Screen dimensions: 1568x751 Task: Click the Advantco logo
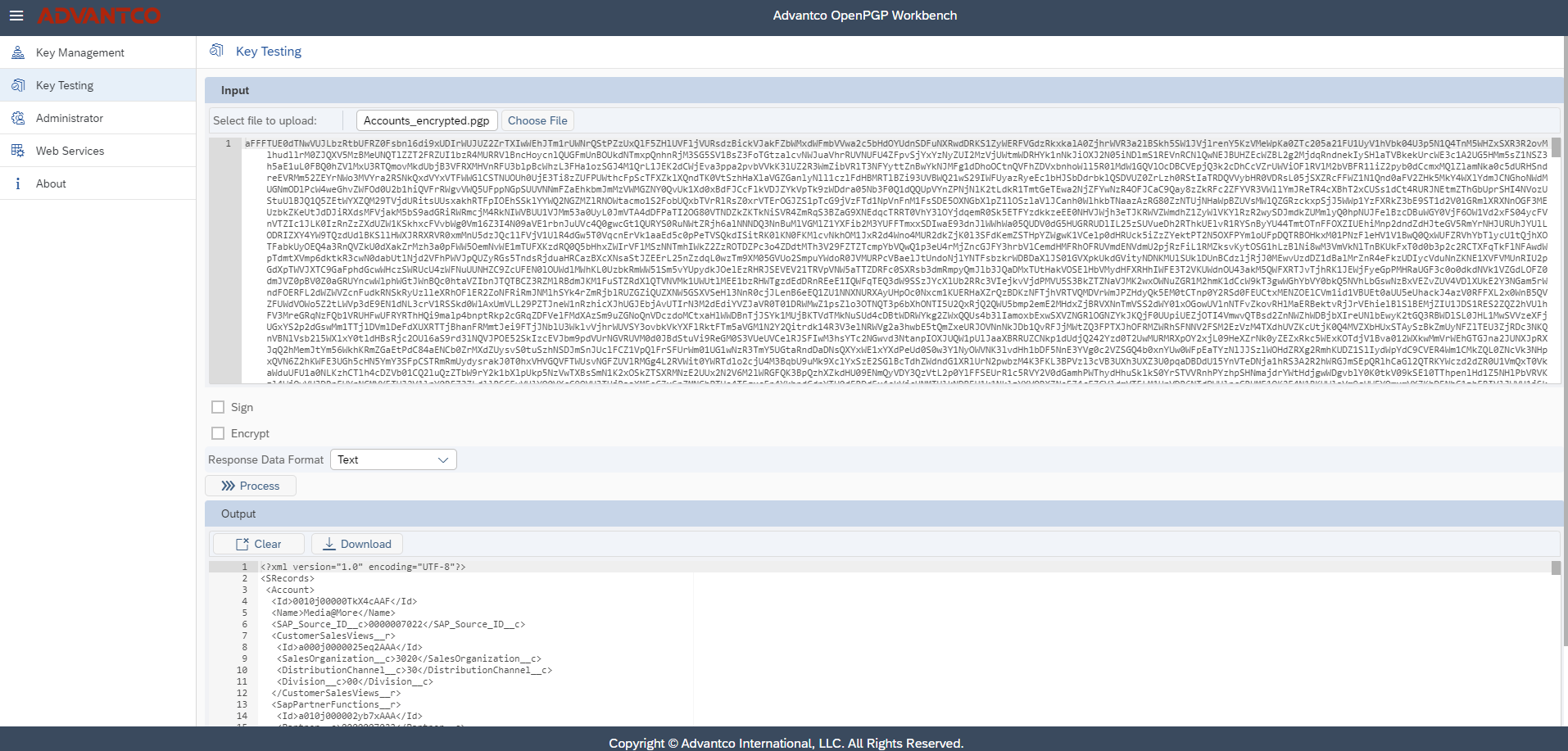click(99, 16)
